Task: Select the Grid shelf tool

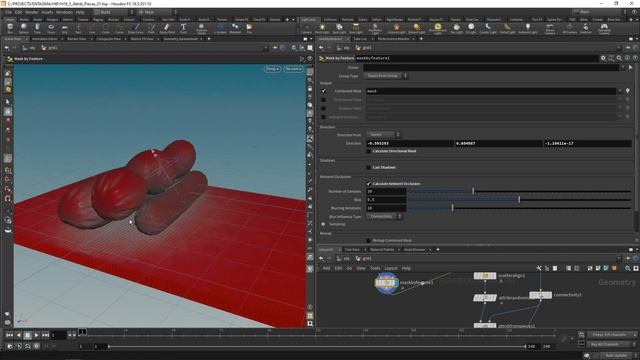Action: pos(64,29)
